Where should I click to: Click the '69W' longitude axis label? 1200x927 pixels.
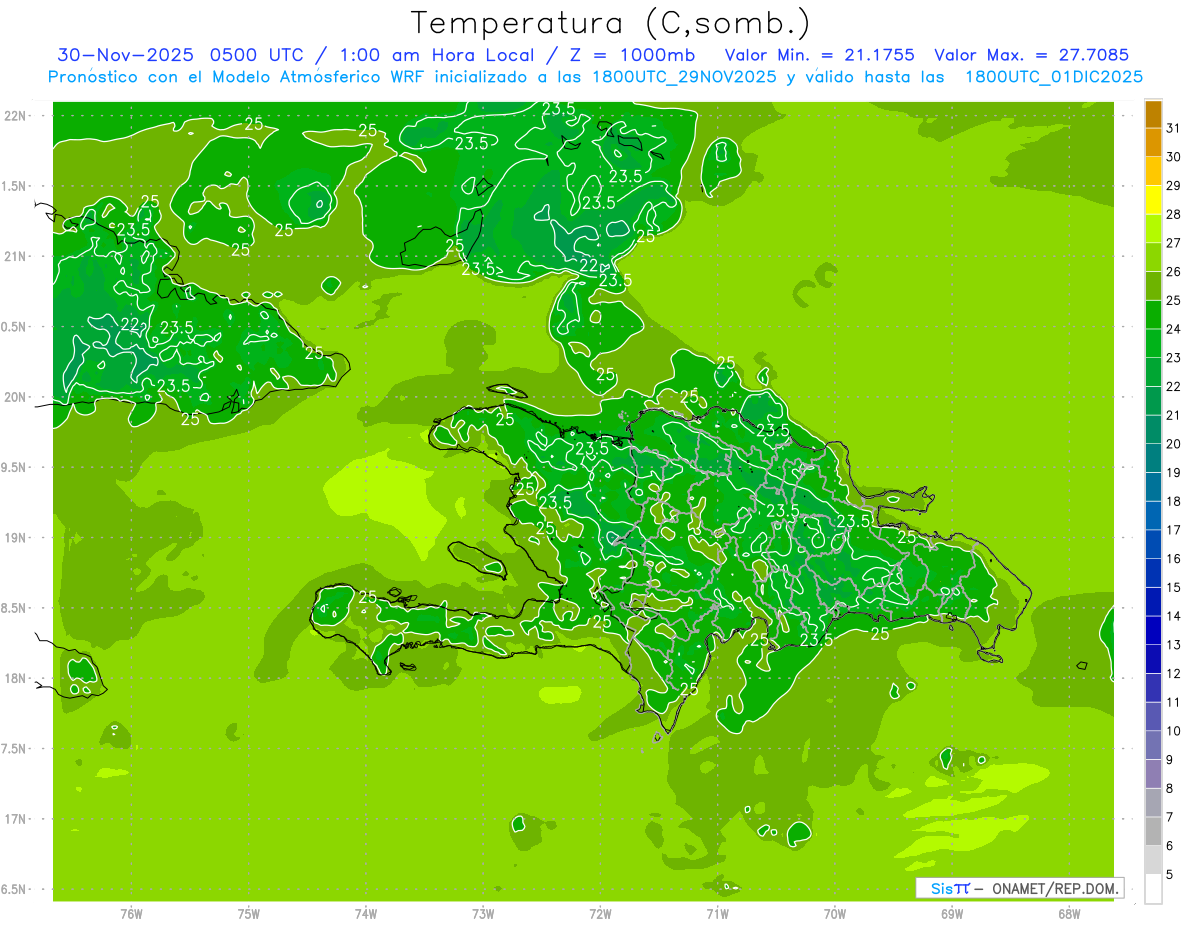coord(952,914)
